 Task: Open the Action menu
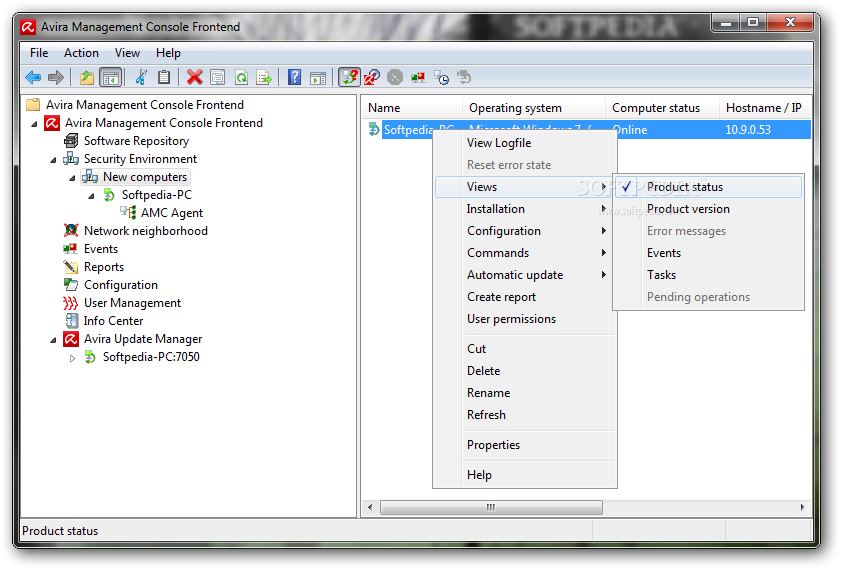tap(81, 53)
